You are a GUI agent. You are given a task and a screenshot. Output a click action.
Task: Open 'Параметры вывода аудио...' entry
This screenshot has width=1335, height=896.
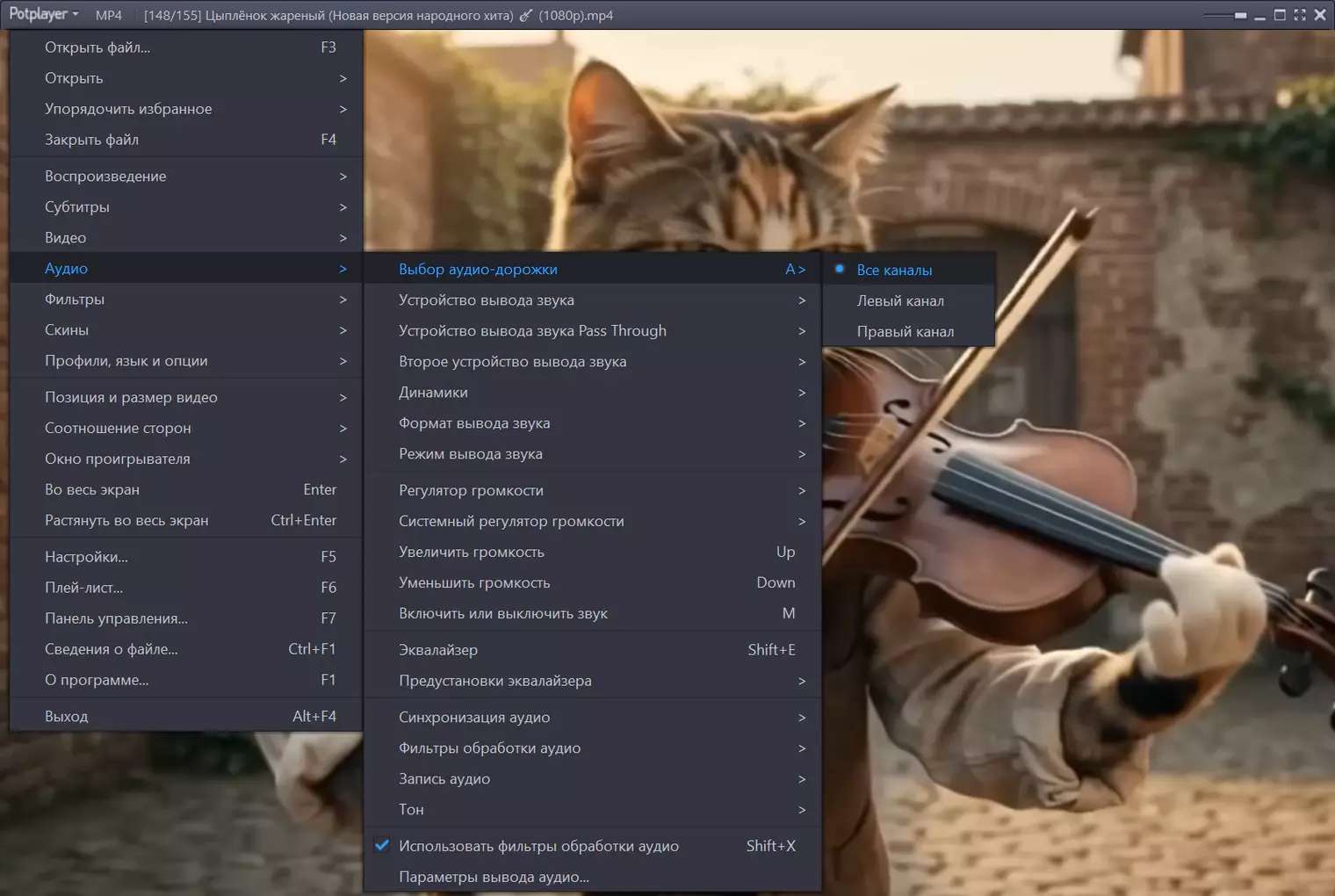pyautogui.click(x=593, y=877)
